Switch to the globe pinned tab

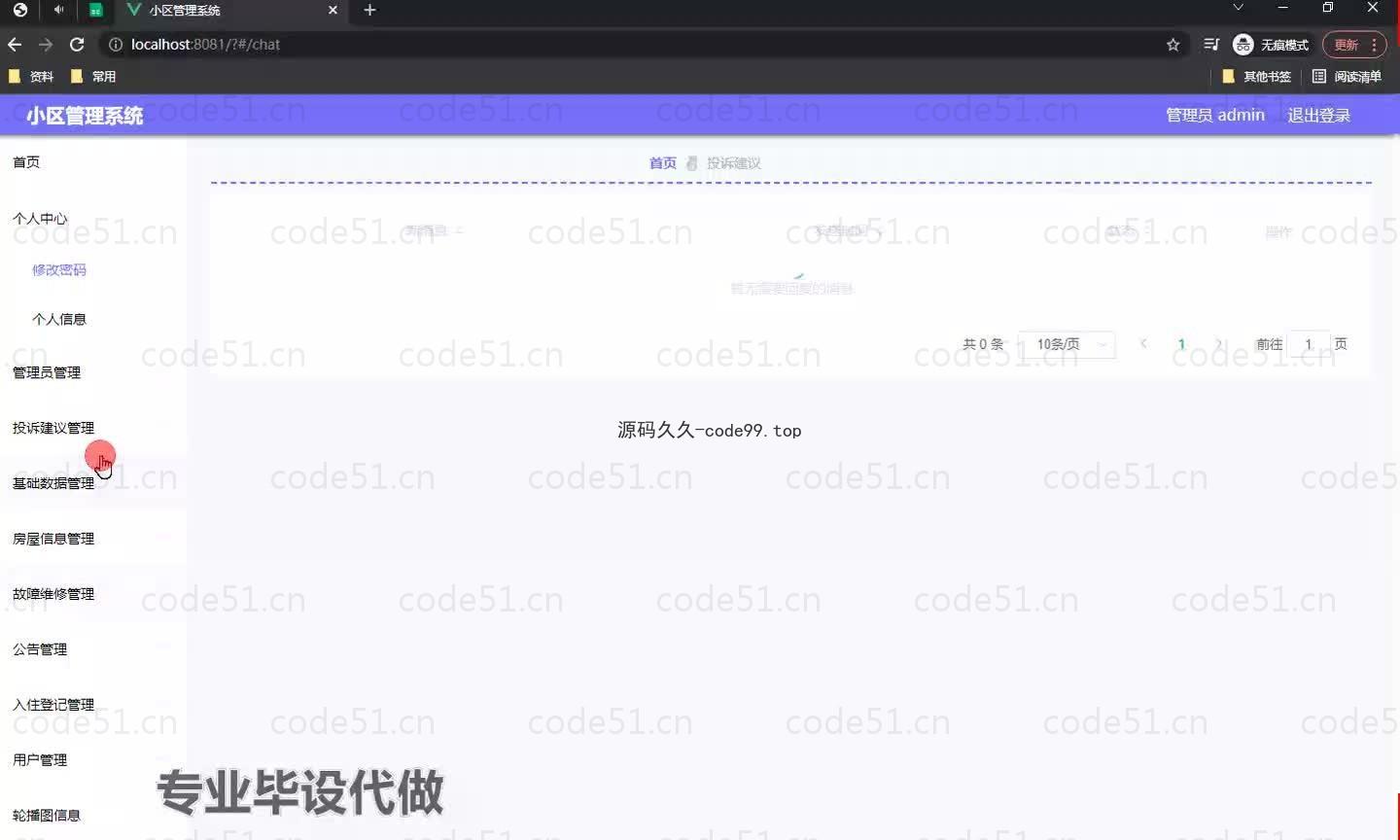click(x=20, y=10)
